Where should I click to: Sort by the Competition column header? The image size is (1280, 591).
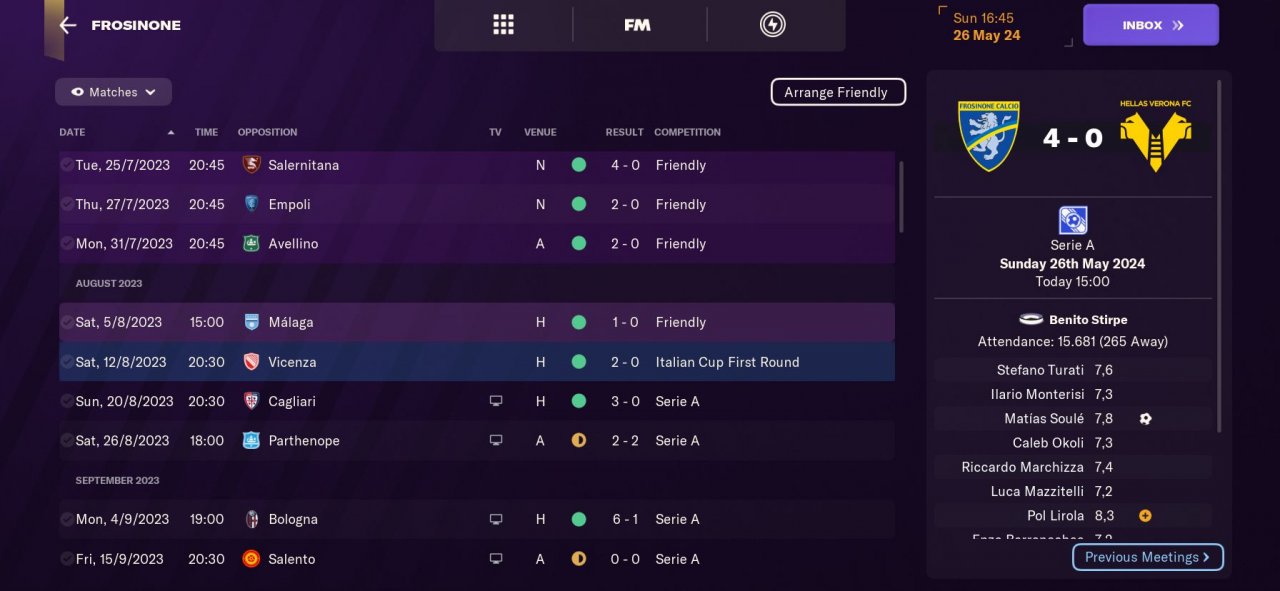coord(687,132)
